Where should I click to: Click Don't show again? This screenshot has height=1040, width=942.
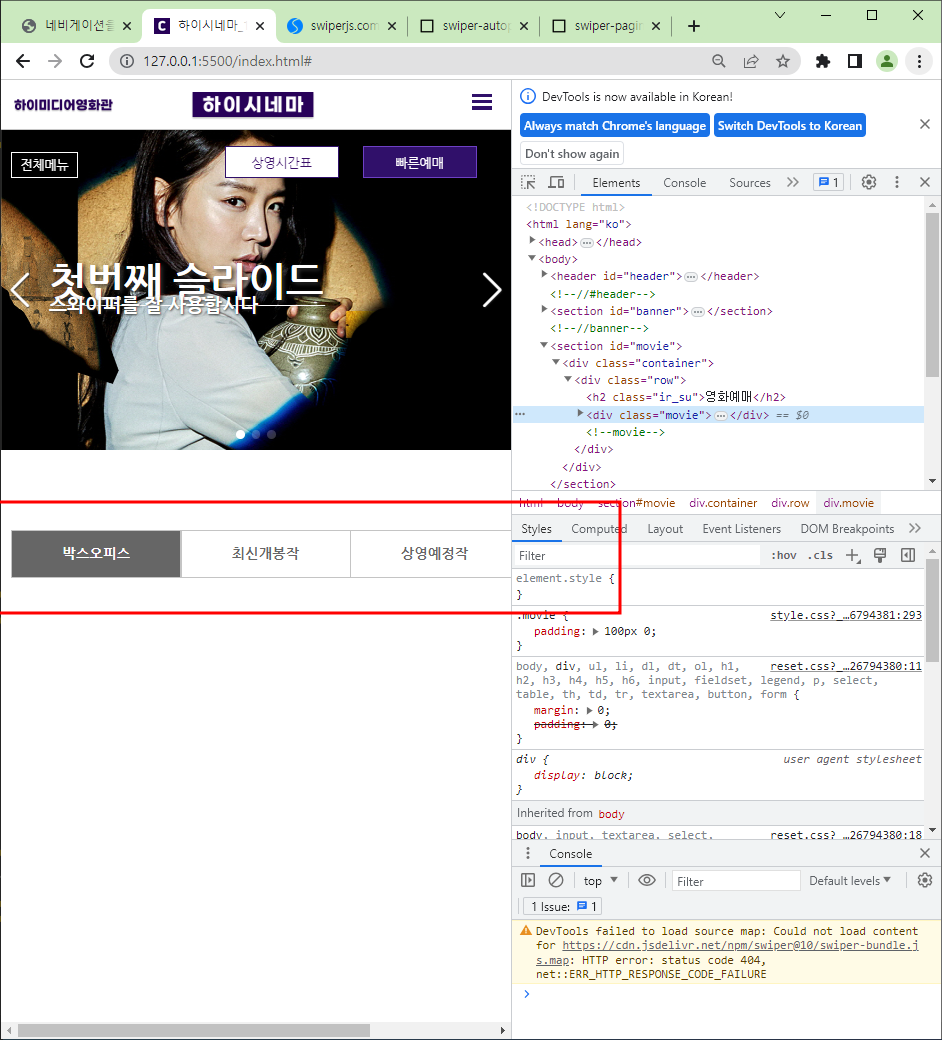(572, 154)
